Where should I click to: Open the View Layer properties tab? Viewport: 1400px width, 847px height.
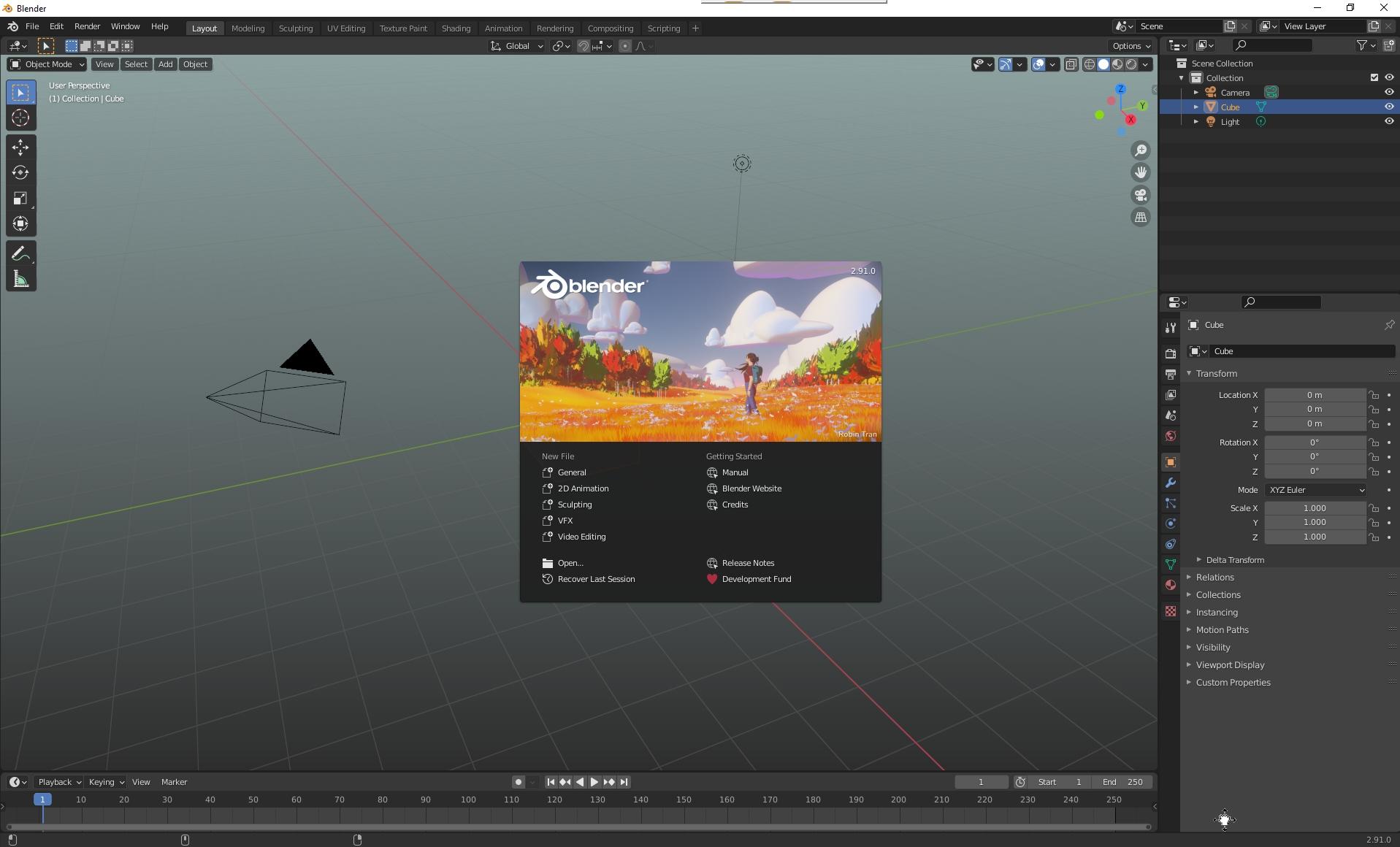(1170, 395)
